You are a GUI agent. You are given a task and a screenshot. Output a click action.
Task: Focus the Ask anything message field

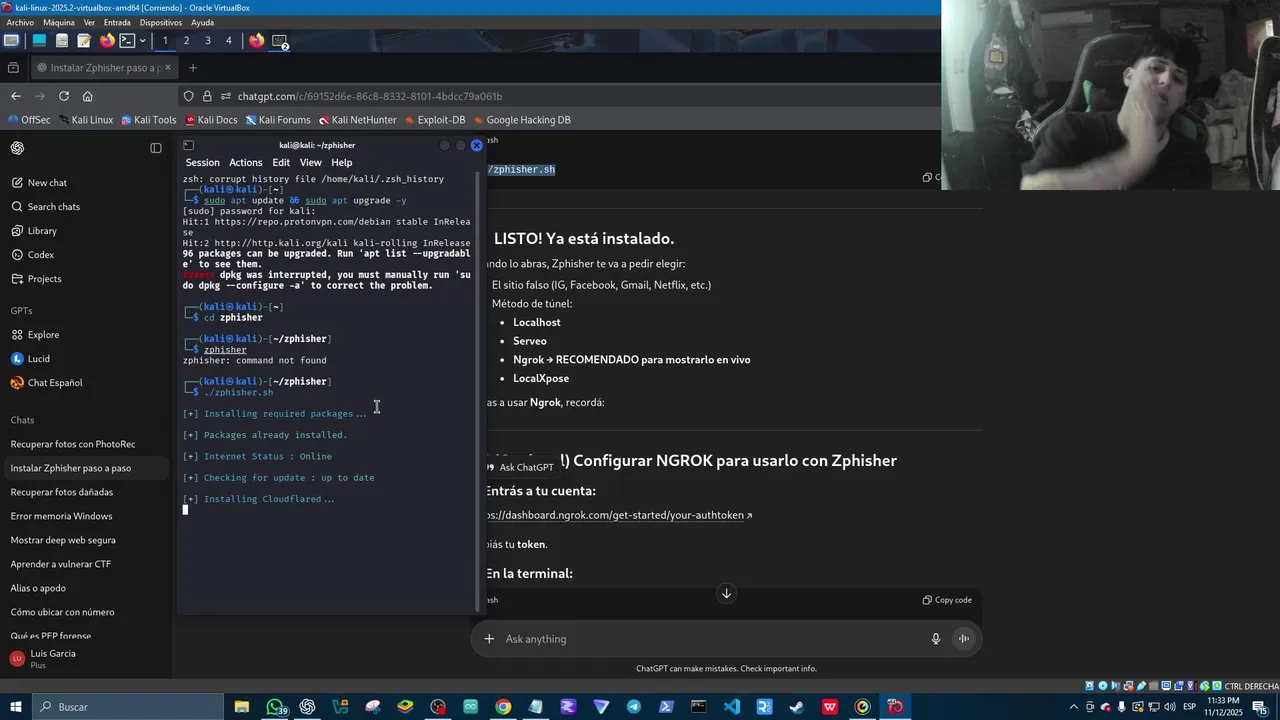[x=710, y=639]
